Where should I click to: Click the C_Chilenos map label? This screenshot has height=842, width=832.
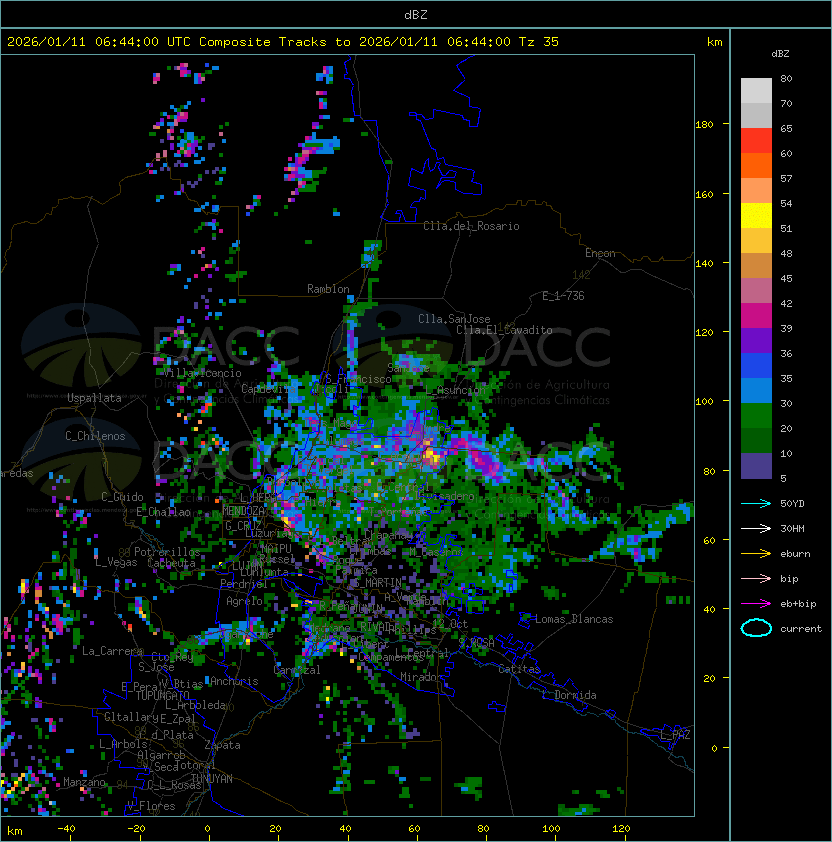tap(95, 436)
